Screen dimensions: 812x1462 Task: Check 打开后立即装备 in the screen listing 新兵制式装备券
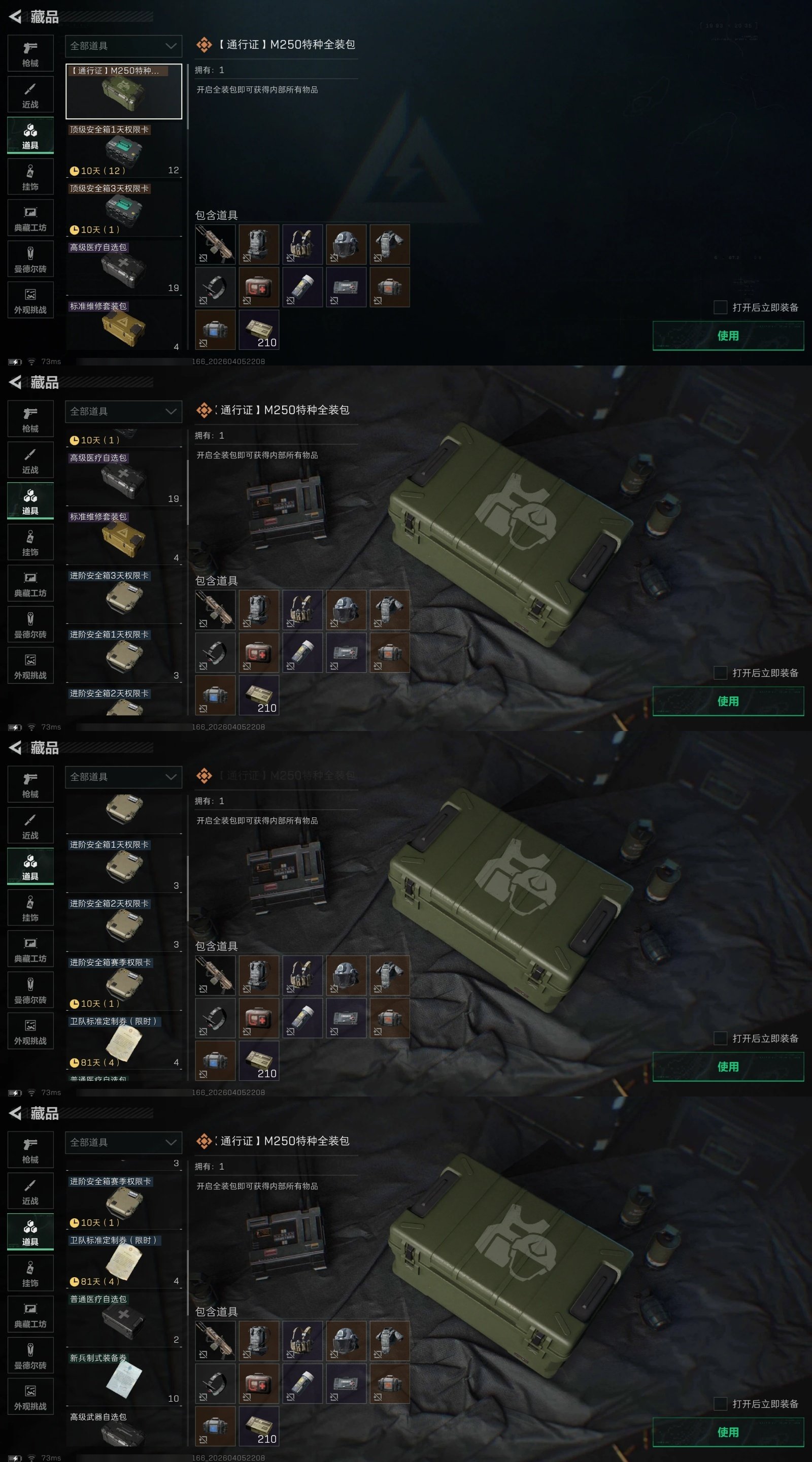coord(720,1404)
